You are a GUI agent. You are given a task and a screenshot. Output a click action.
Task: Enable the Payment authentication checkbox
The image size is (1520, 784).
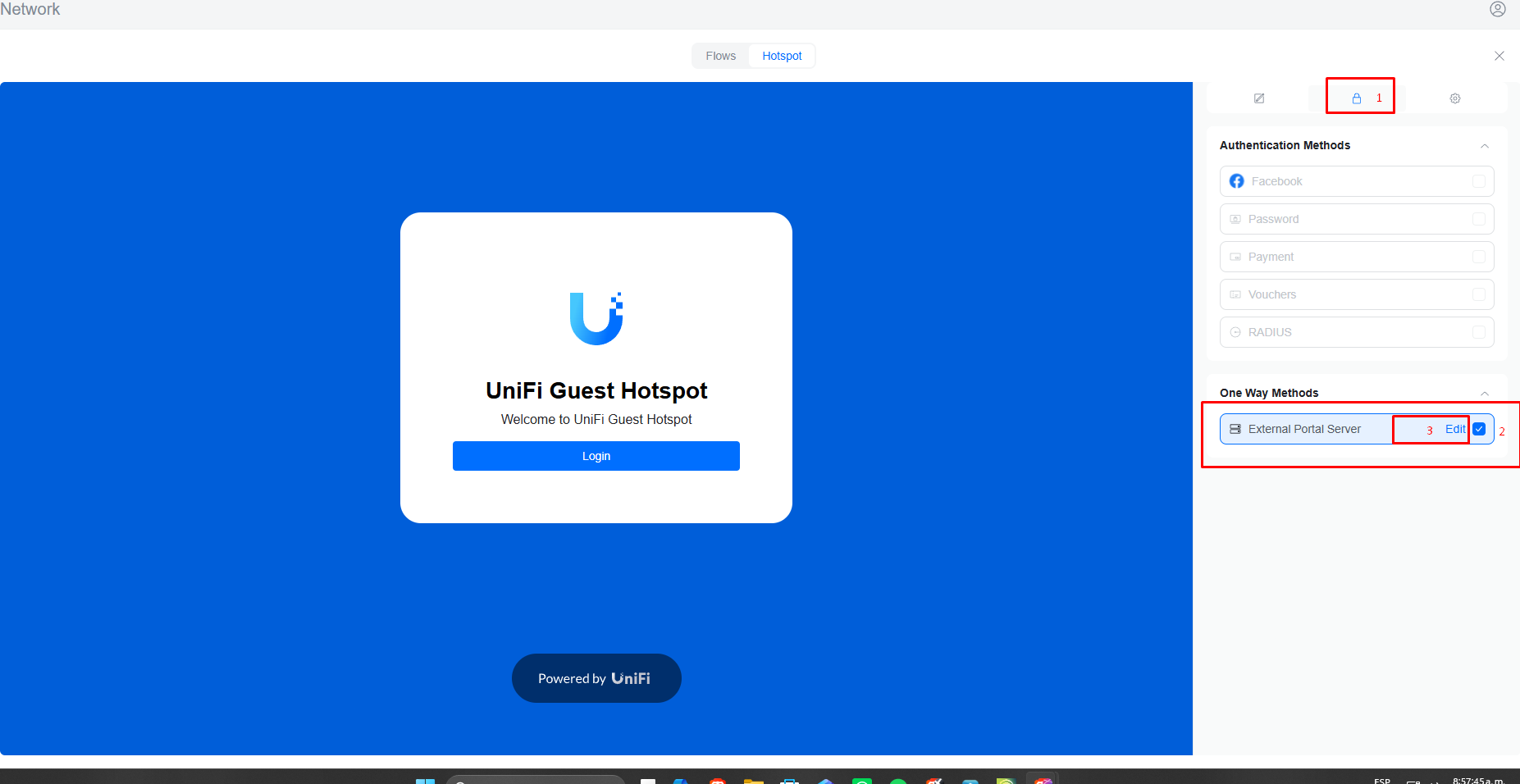tap(1479, 257)
